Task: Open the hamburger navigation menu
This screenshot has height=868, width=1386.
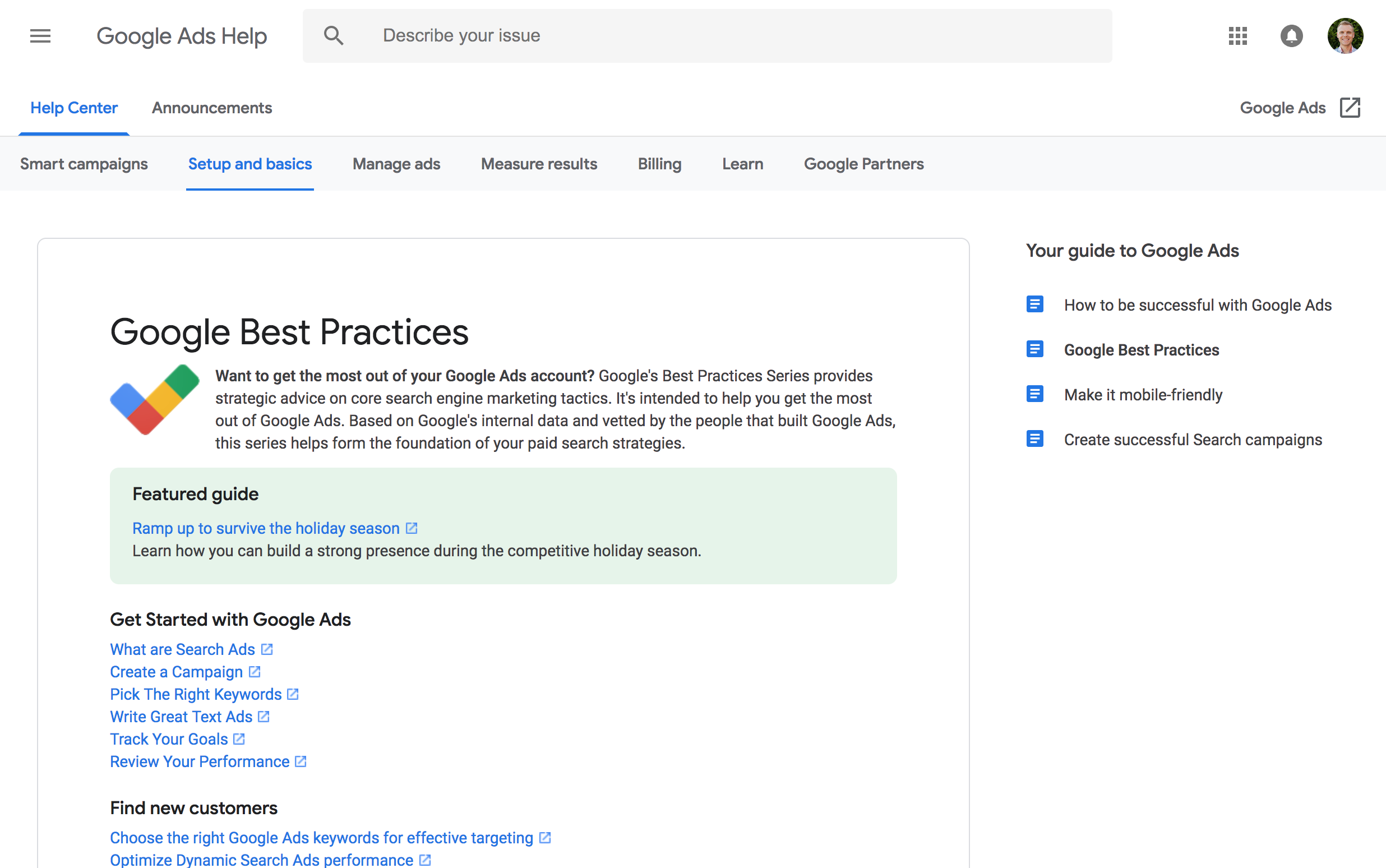Action: tap(40, 35)
